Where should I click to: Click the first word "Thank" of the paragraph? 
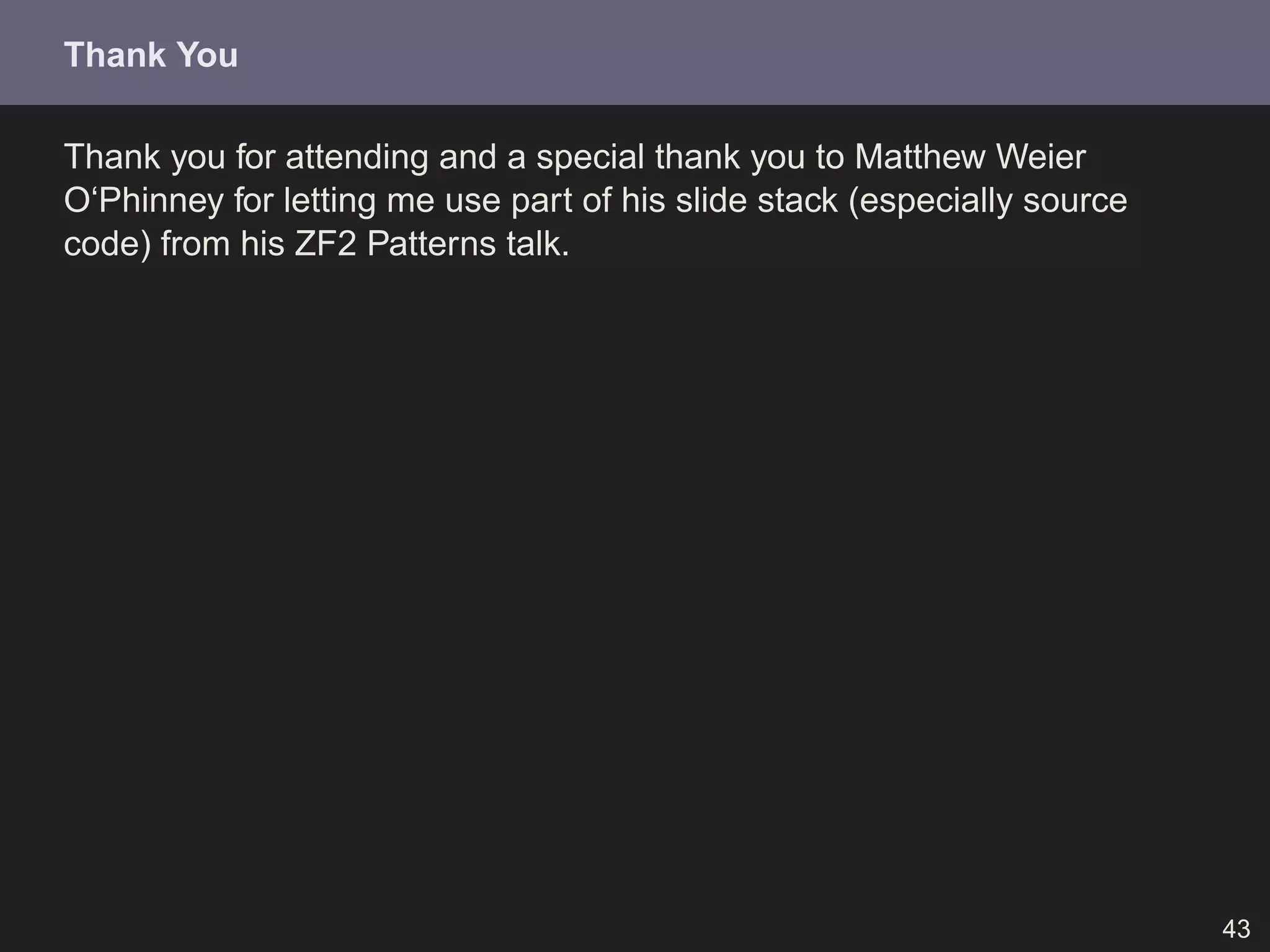pos(112,157)
